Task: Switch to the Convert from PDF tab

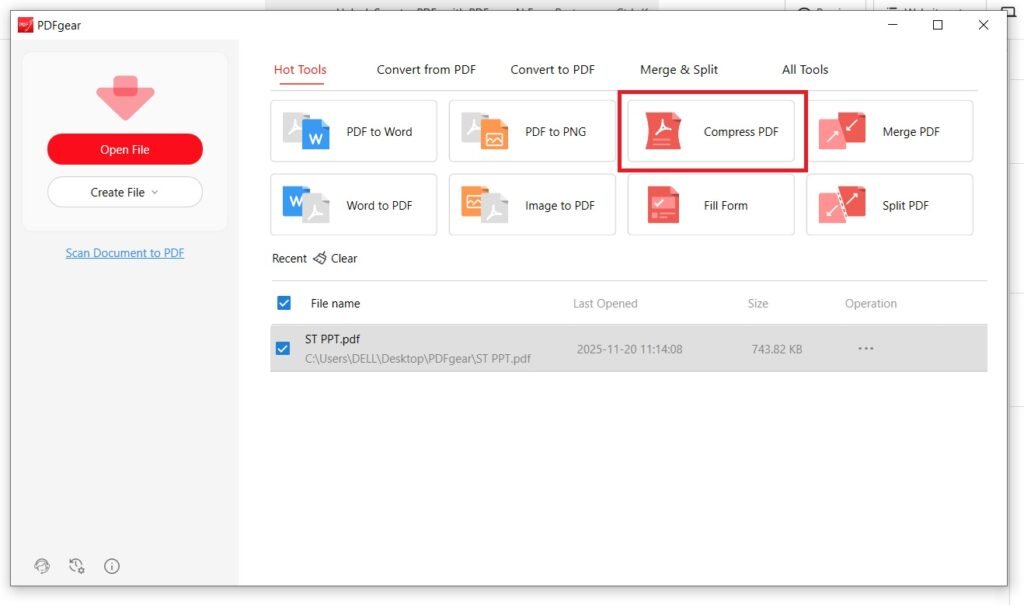Action: tap(426, 69)
